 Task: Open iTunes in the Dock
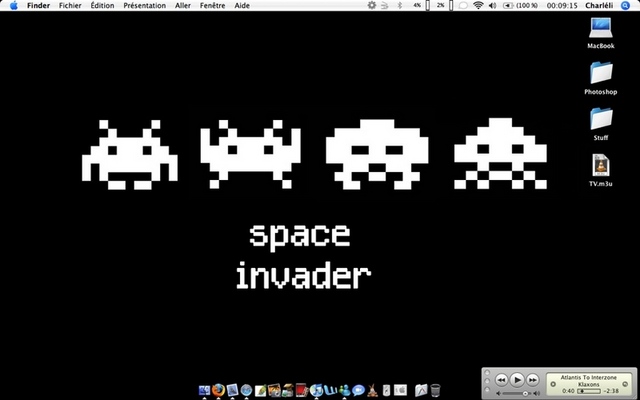317,389
